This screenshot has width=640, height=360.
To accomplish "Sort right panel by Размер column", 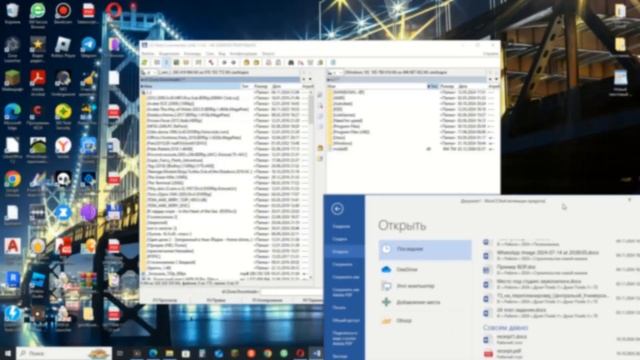I will pos(448,86).
